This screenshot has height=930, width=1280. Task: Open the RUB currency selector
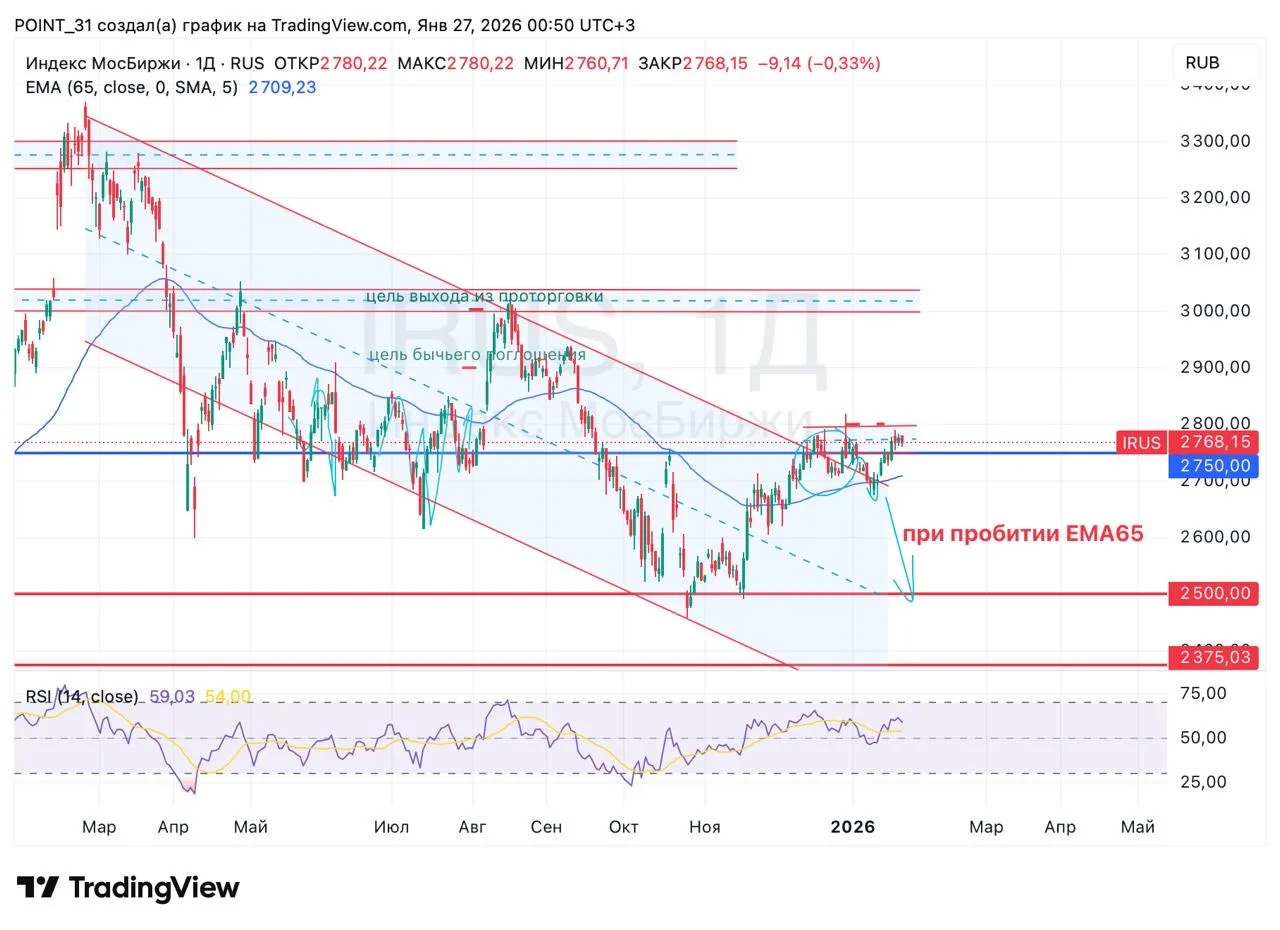(x=1202, y=62)
